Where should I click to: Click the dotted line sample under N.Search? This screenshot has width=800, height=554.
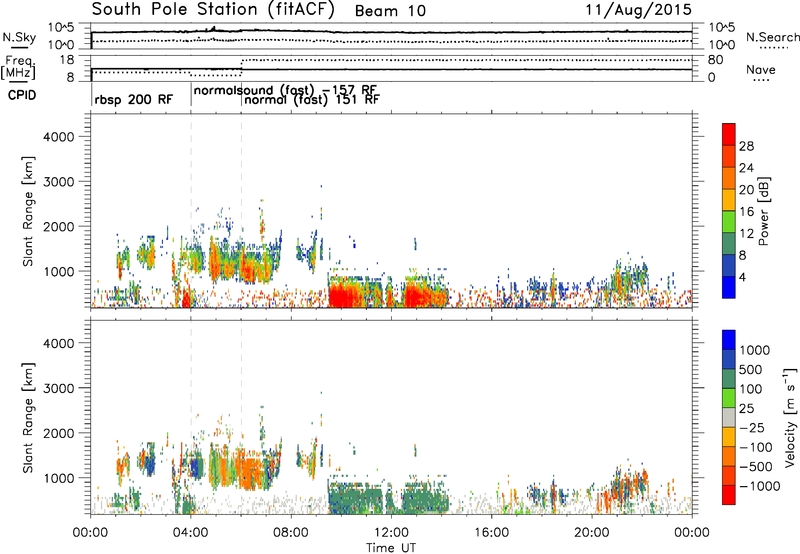coord(773,48)
